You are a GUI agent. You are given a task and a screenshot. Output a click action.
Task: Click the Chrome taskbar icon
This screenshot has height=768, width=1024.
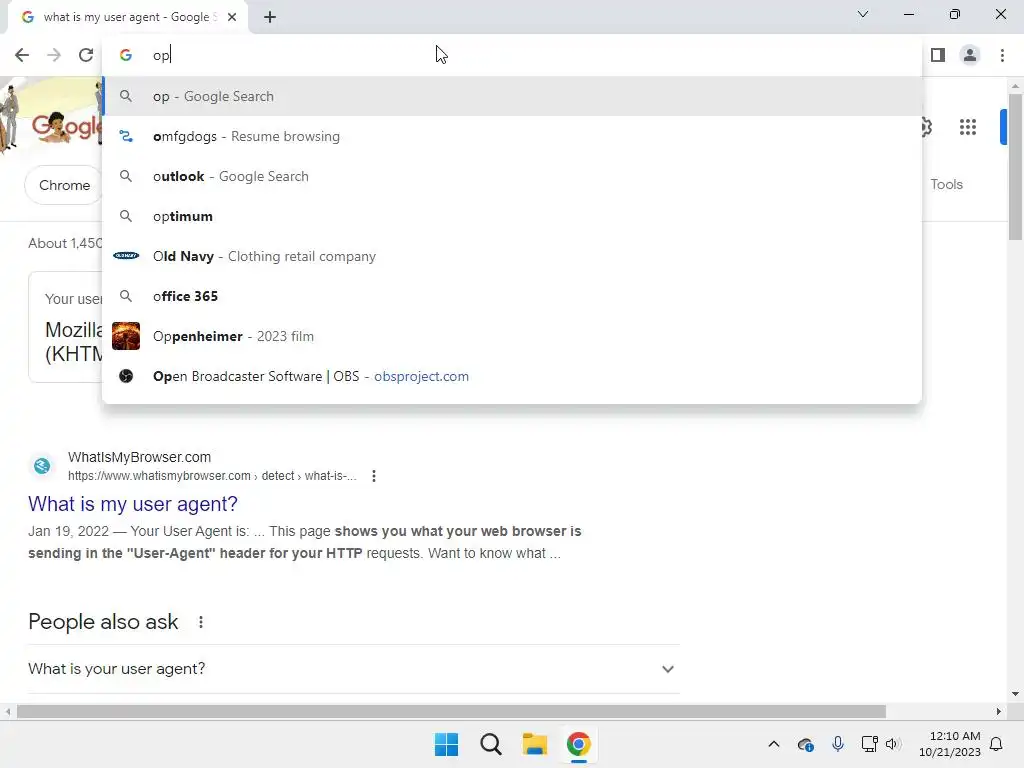tap(579, 744)
